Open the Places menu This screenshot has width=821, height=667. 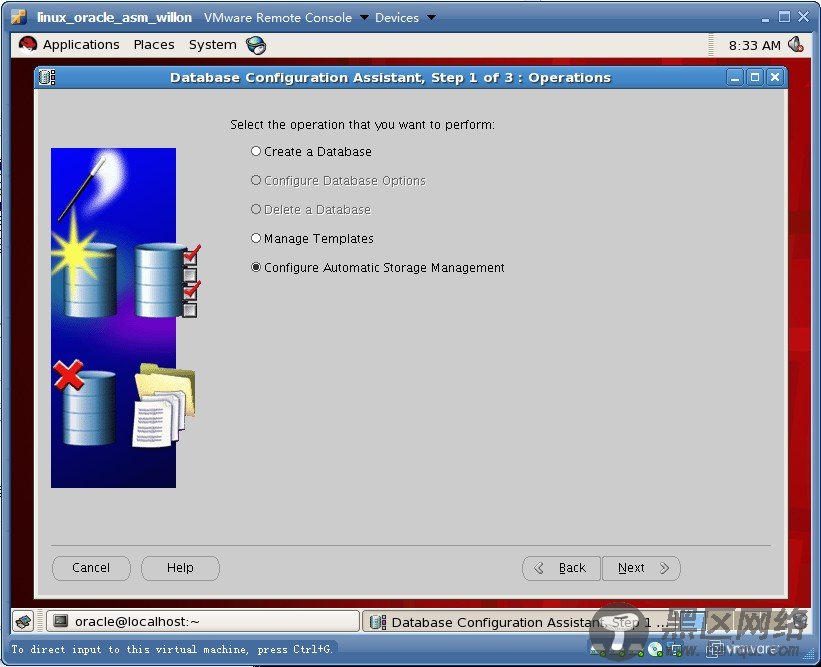click(154, 45)
